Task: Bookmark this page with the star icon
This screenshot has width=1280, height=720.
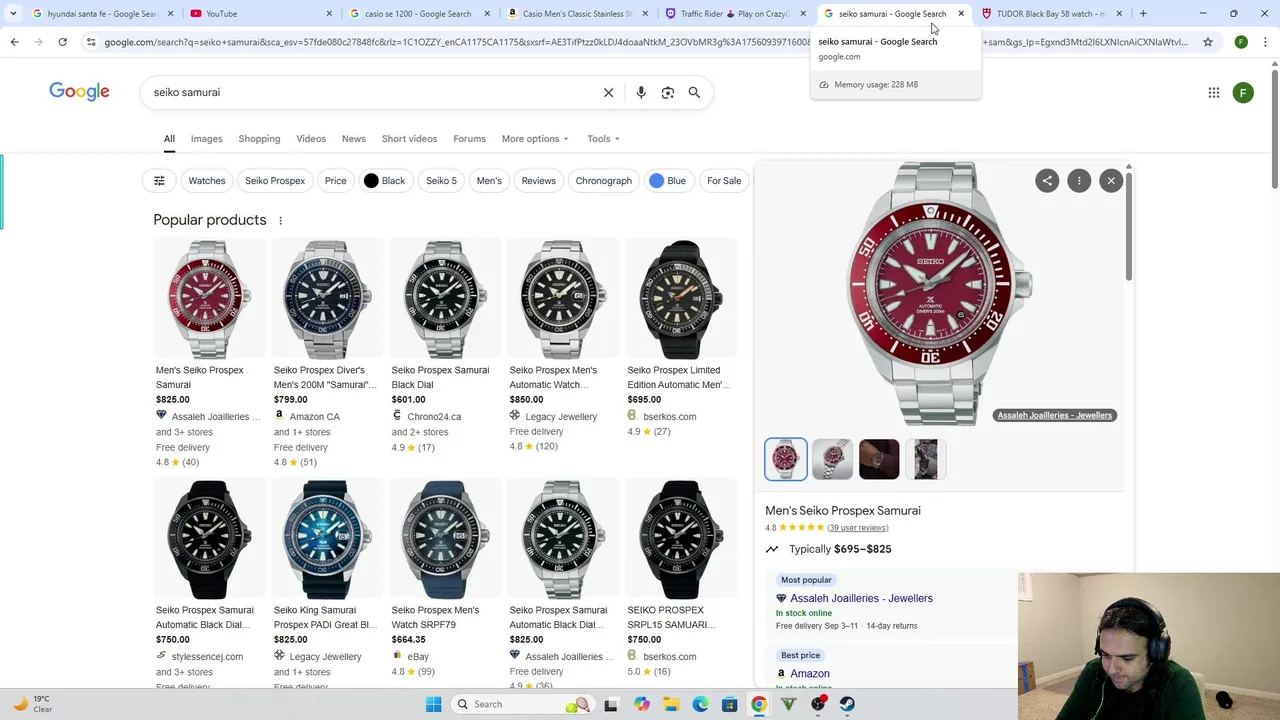Action: (x=1208, y=42)
